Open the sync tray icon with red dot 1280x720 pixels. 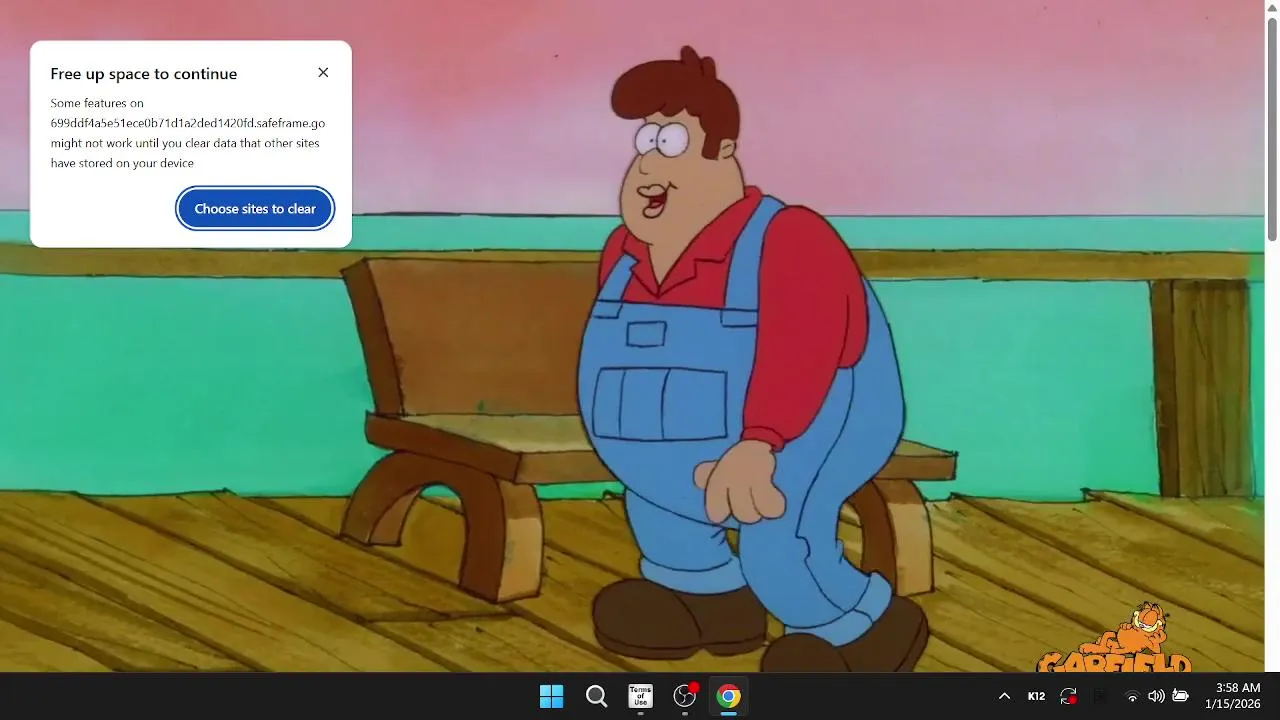1068,696
